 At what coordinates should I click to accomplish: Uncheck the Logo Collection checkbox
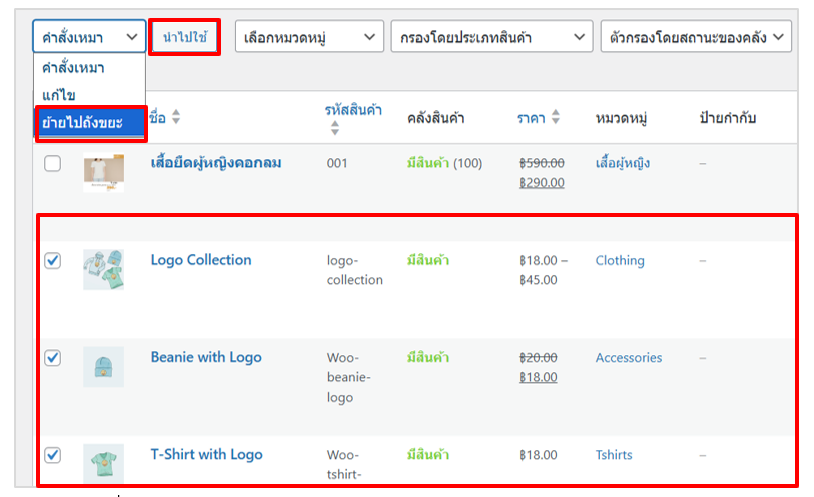[53, 261]
